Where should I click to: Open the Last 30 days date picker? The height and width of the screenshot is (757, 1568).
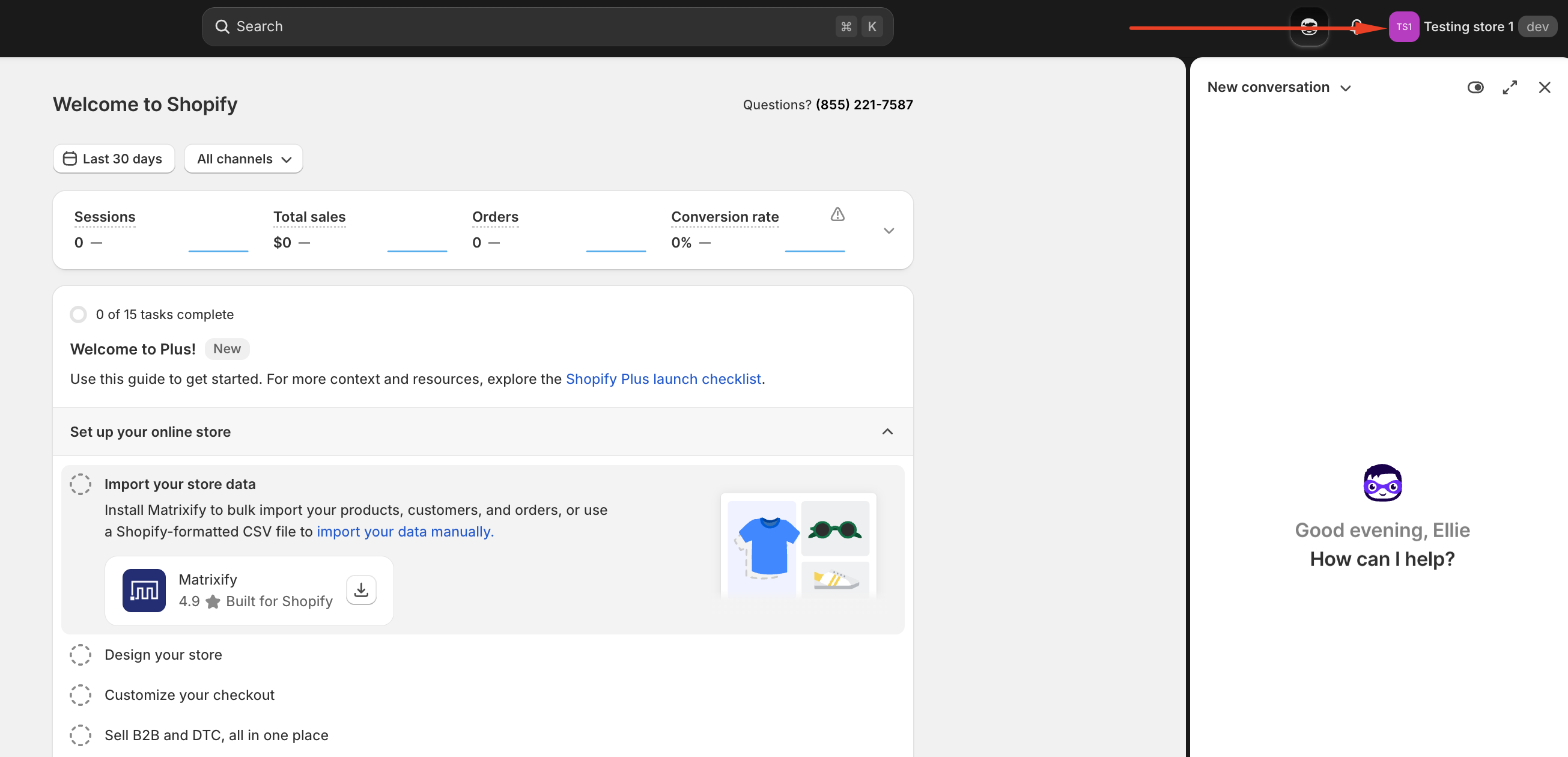pos(114,159)
